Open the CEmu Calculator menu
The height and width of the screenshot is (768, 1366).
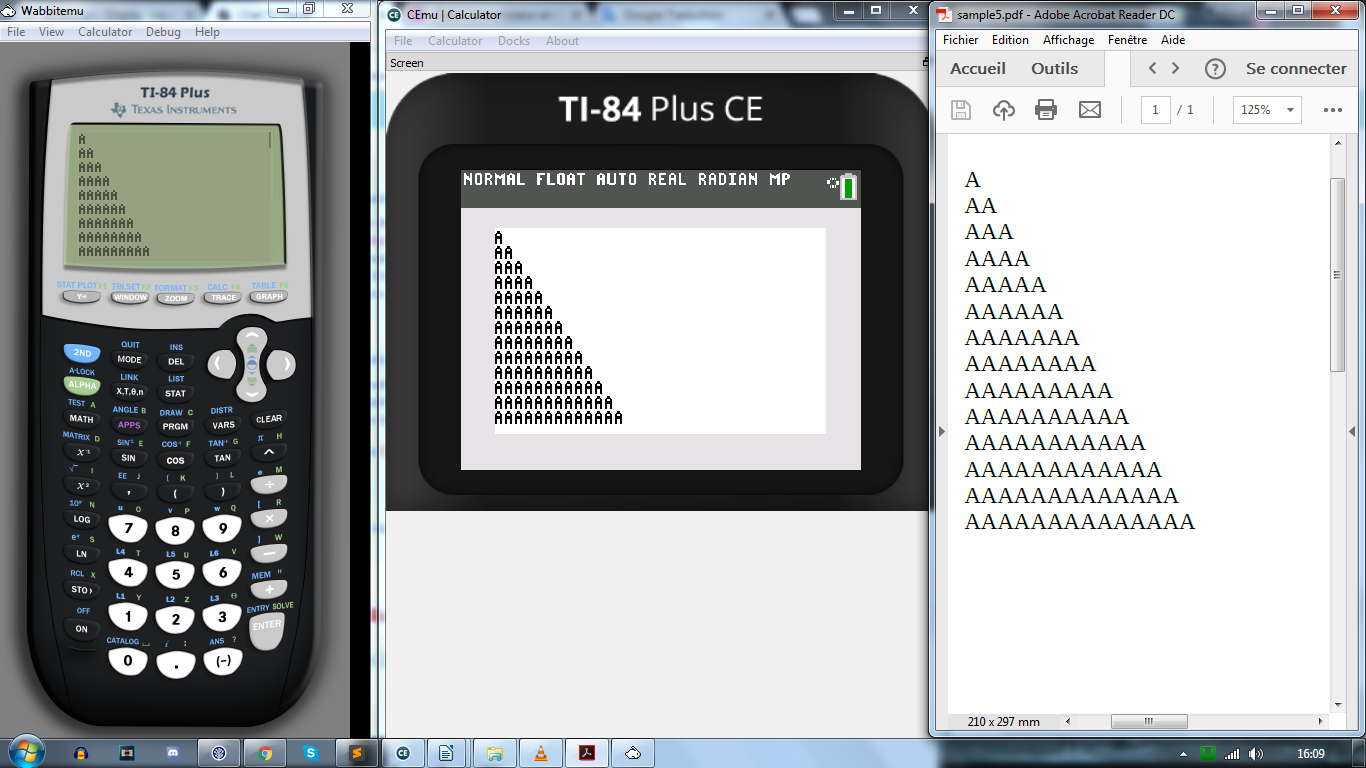tap(455, 41)
